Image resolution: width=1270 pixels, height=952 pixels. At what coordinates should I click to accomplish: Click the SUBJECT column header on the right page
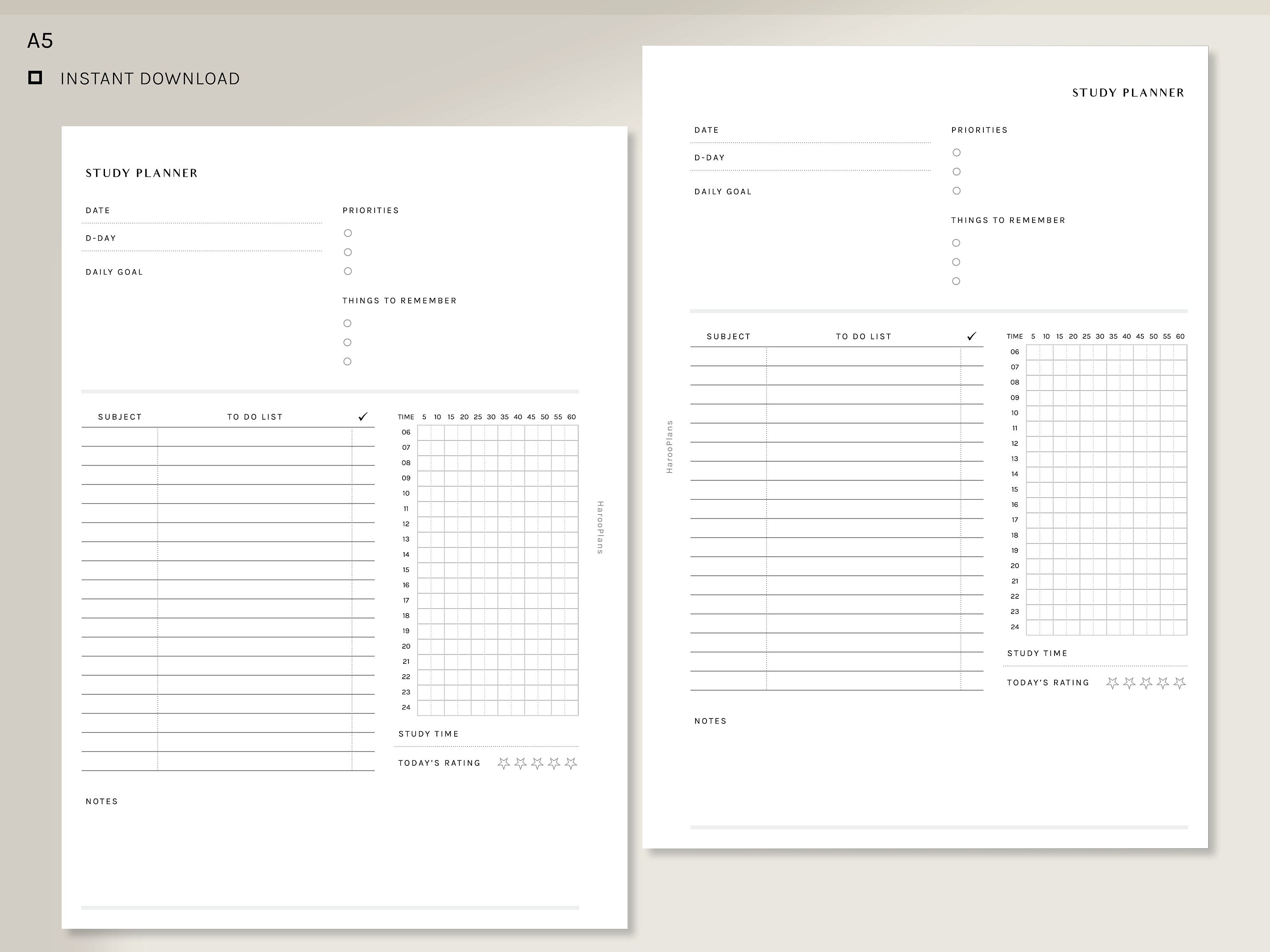[728, 336]
